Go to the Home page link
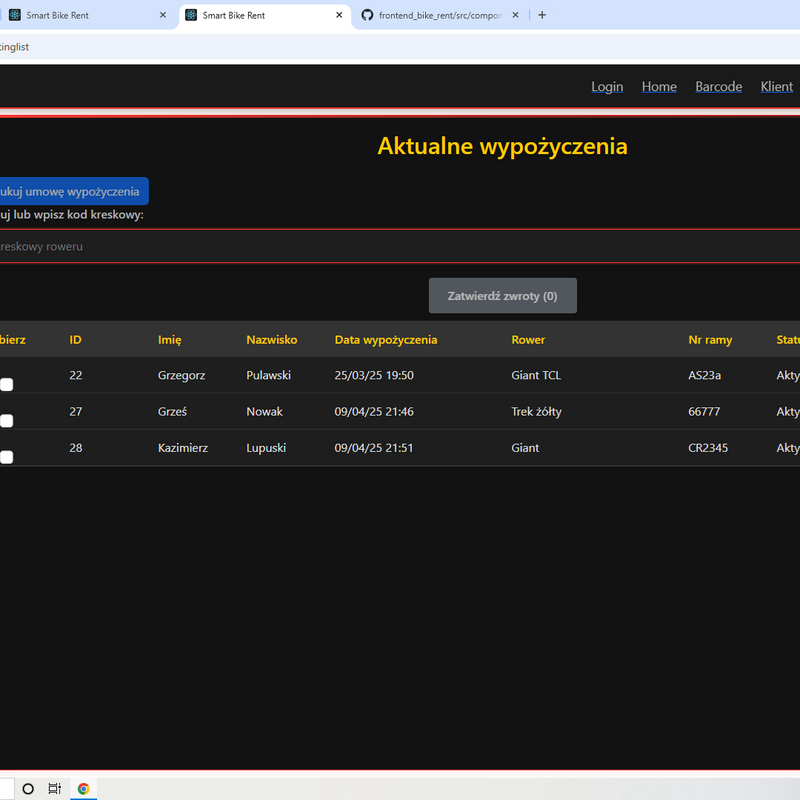Image resolution: width=800 pixels, height=800 pixels. click(x=659, y=87)
